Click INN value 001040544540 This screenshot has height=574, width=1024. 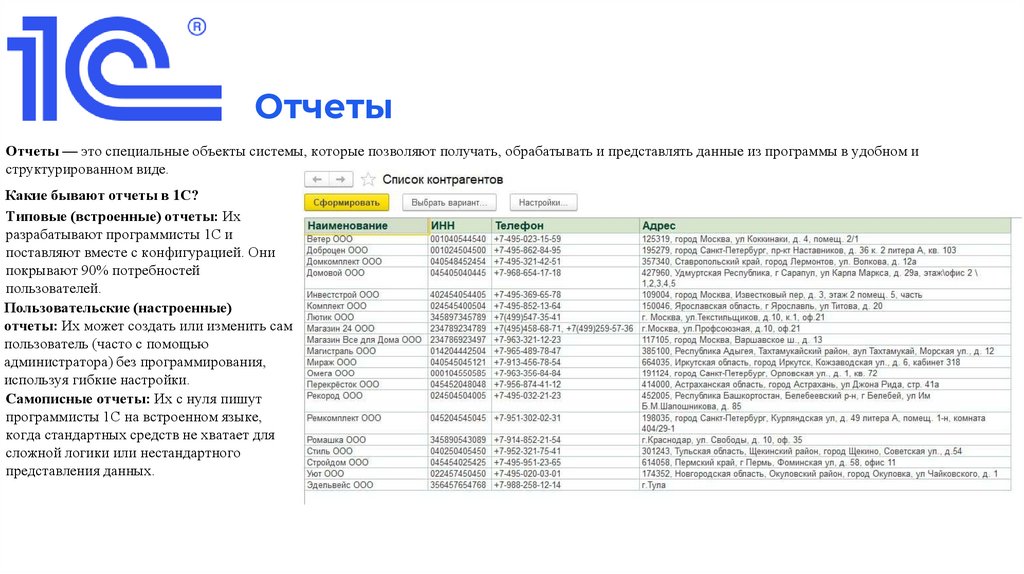pyautogui.click(x=458, y=239)
